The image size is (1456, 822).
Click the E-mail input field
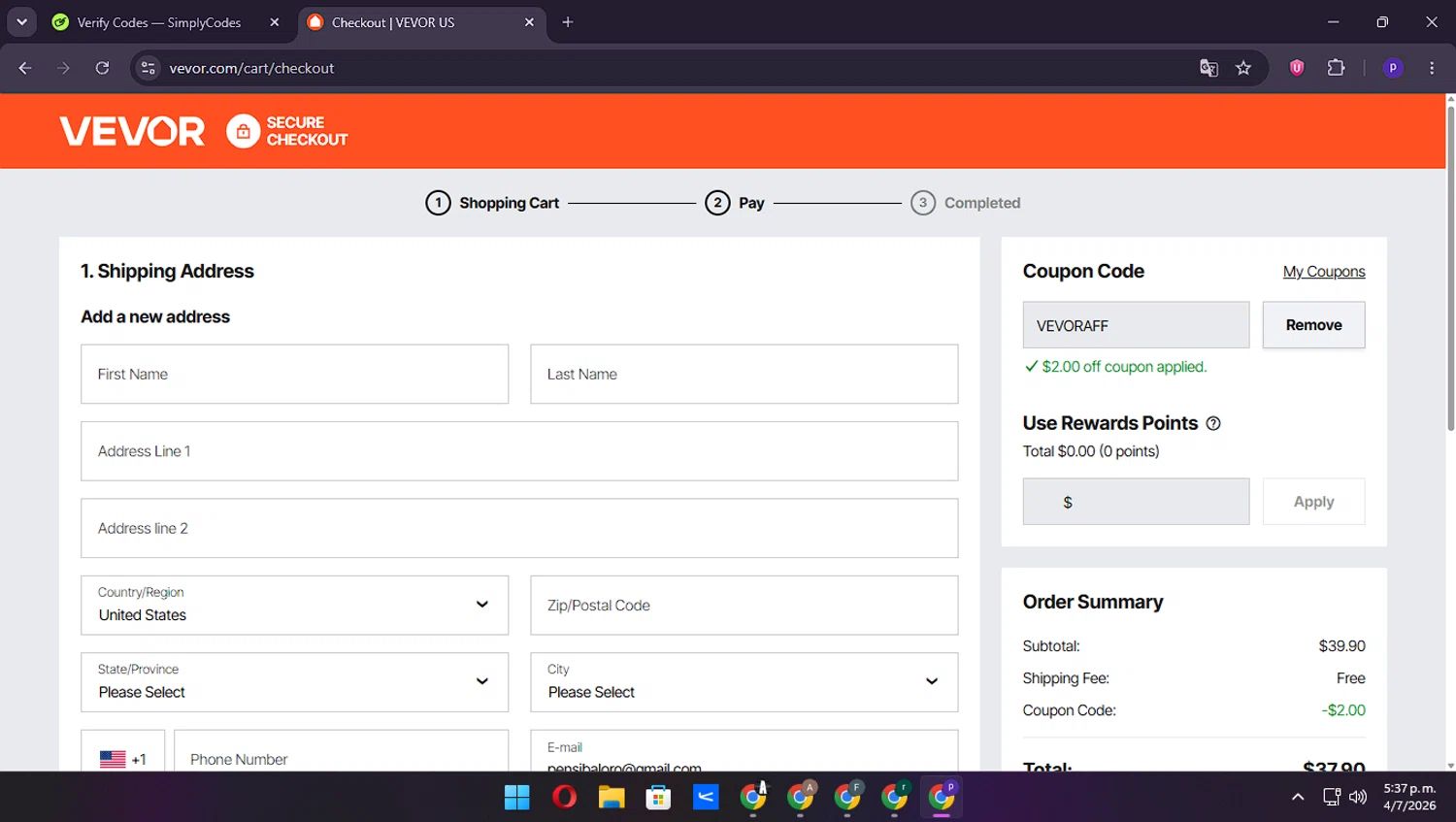[x=744, y=751]
